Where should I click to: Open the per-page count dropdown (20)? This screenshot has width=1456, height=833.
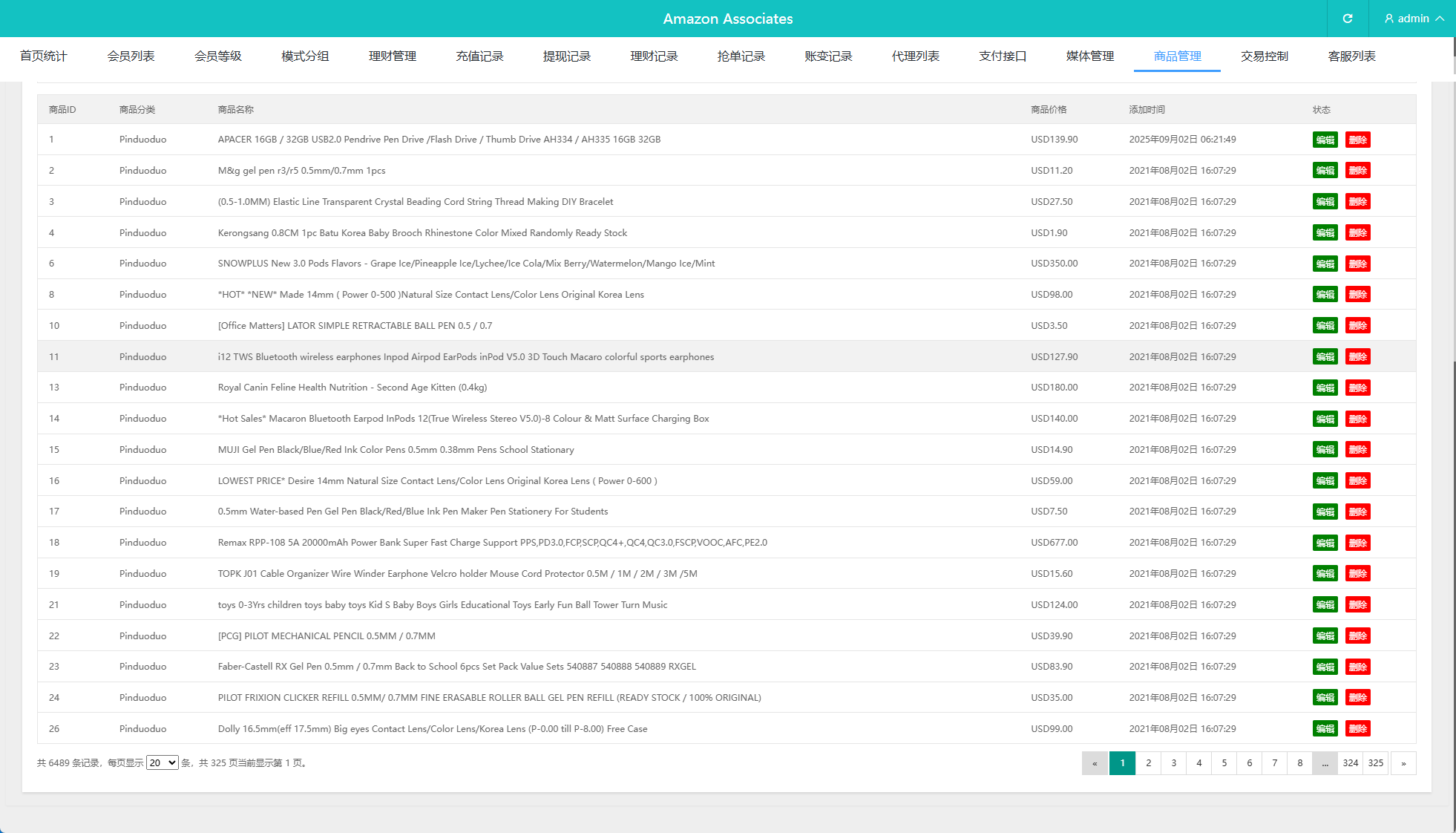tap(162, 762)
